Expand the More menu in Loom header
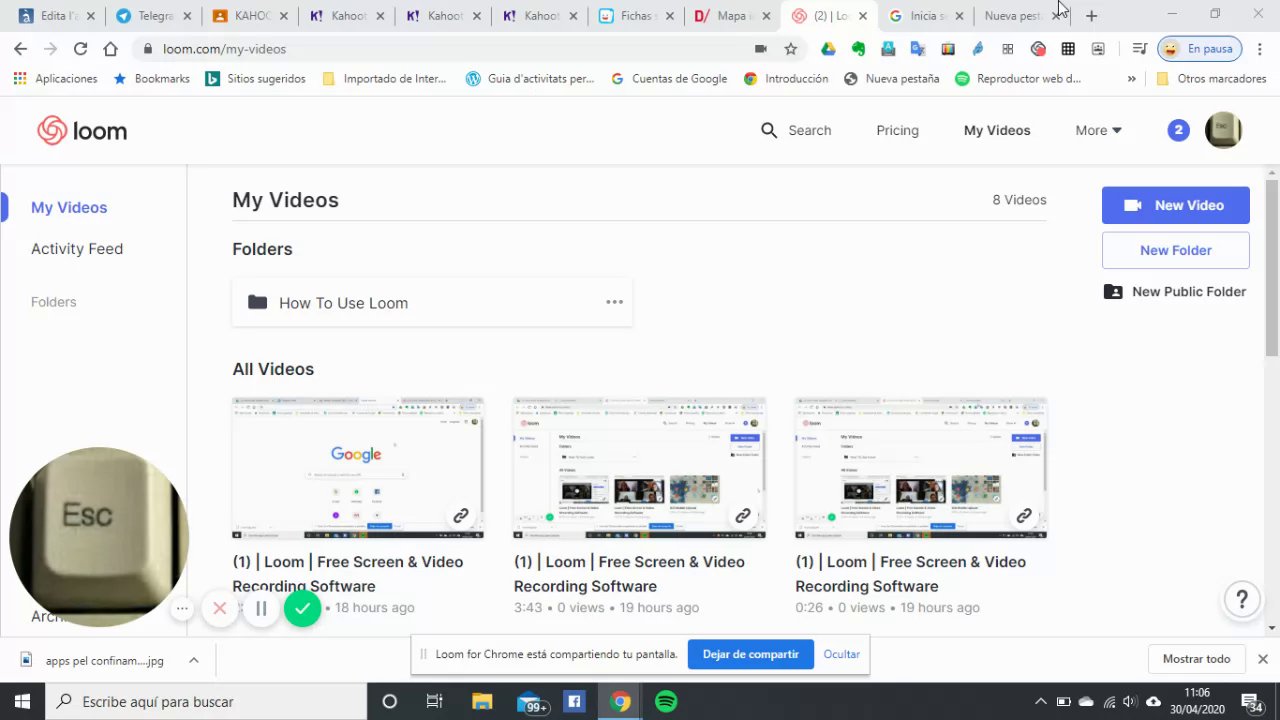This screenshot has width=1280, height=720. tap(1098, 130)
